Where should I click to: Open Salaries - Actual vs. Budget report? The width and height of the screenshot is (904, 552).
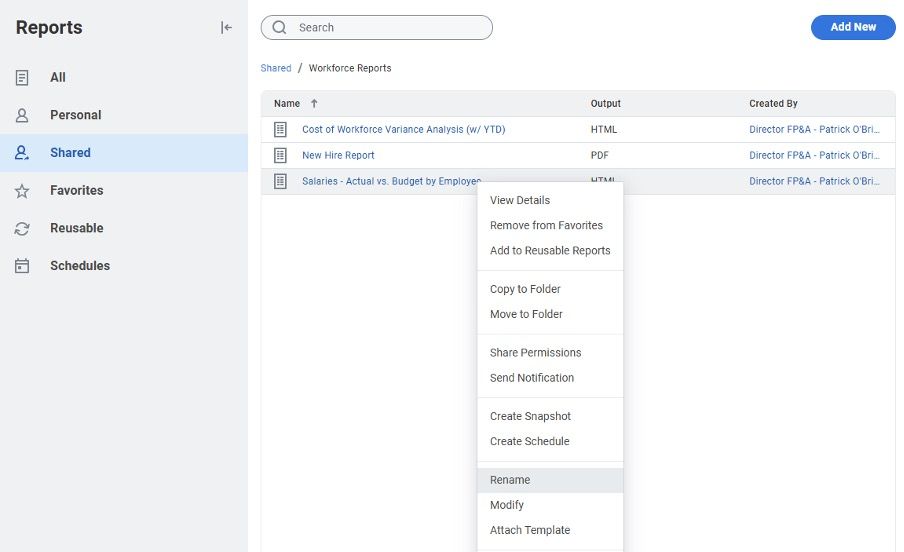point(391,181)
